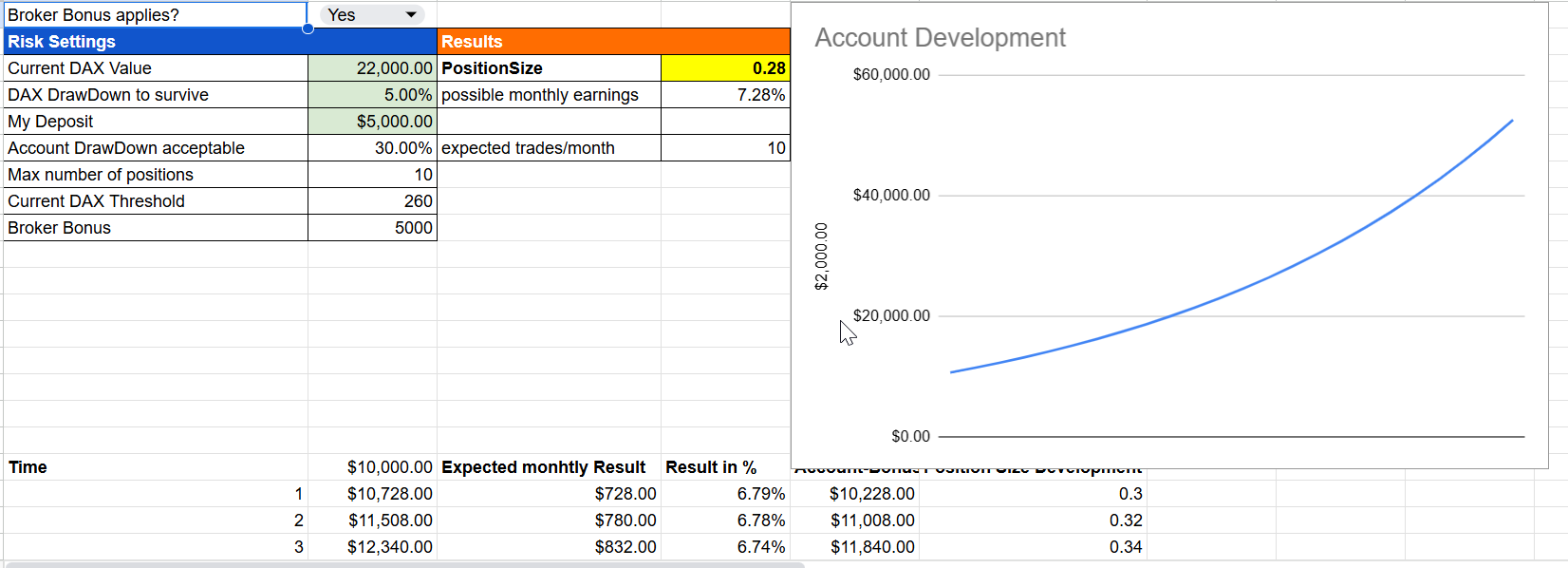Select the Max number of positions value

click(372, 175)
